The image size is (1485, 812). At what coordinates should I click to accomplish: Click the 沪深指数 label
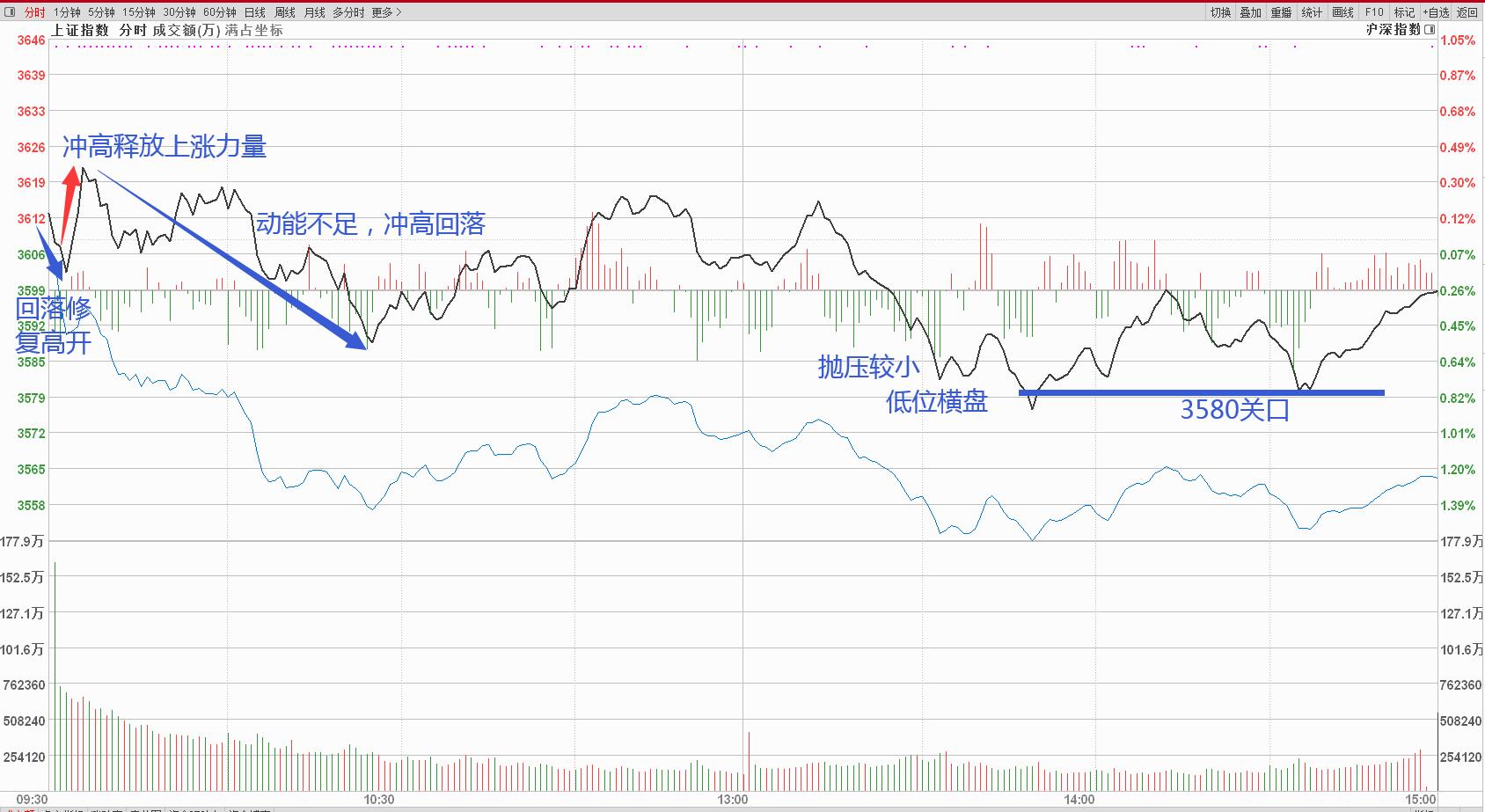1394,30
